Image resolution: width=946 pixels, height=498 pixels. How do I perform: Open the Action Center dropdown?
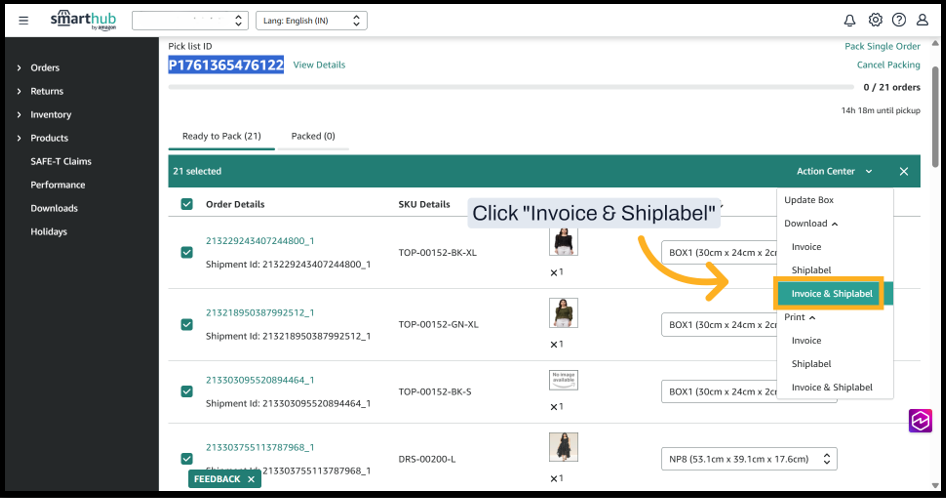point(834,171)
